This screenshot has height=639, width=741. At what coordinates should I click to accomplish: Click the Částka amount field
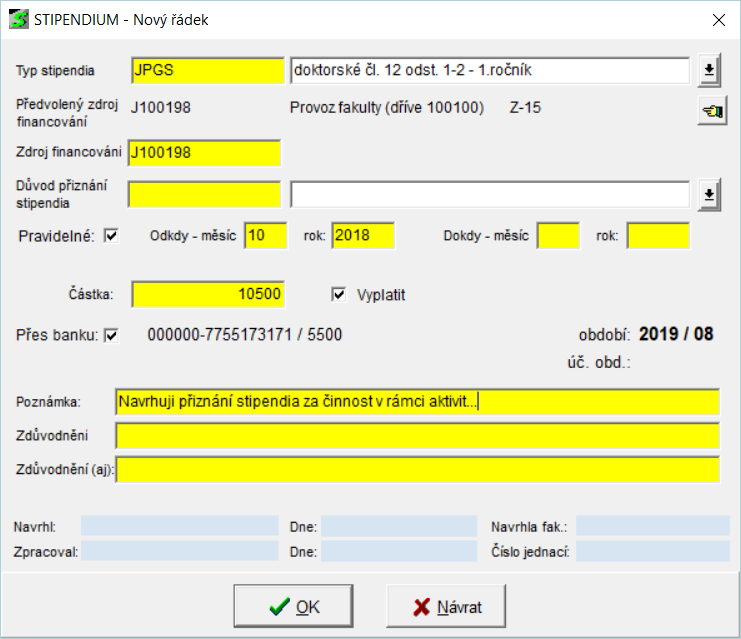(x=207, y=294)
